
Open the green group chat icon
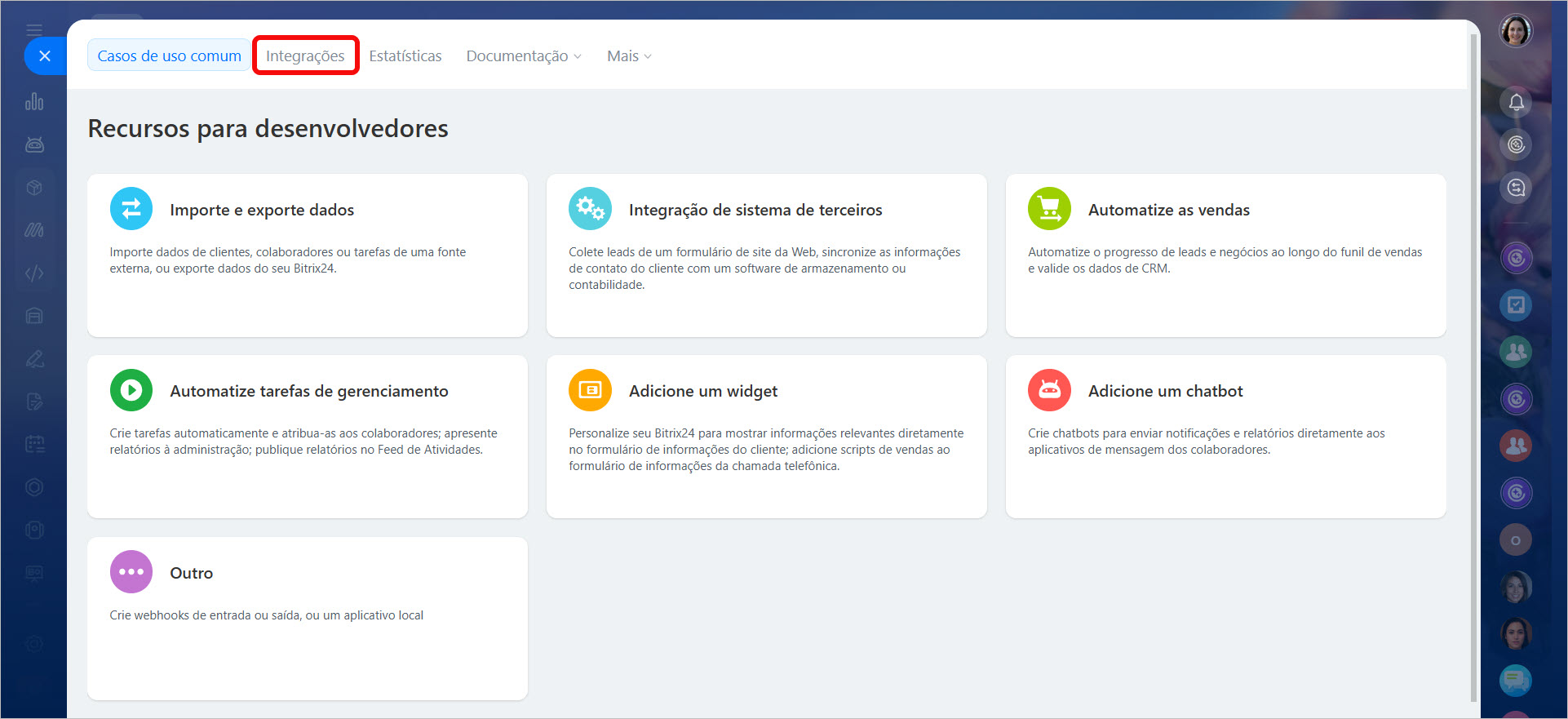(1516, 352)
